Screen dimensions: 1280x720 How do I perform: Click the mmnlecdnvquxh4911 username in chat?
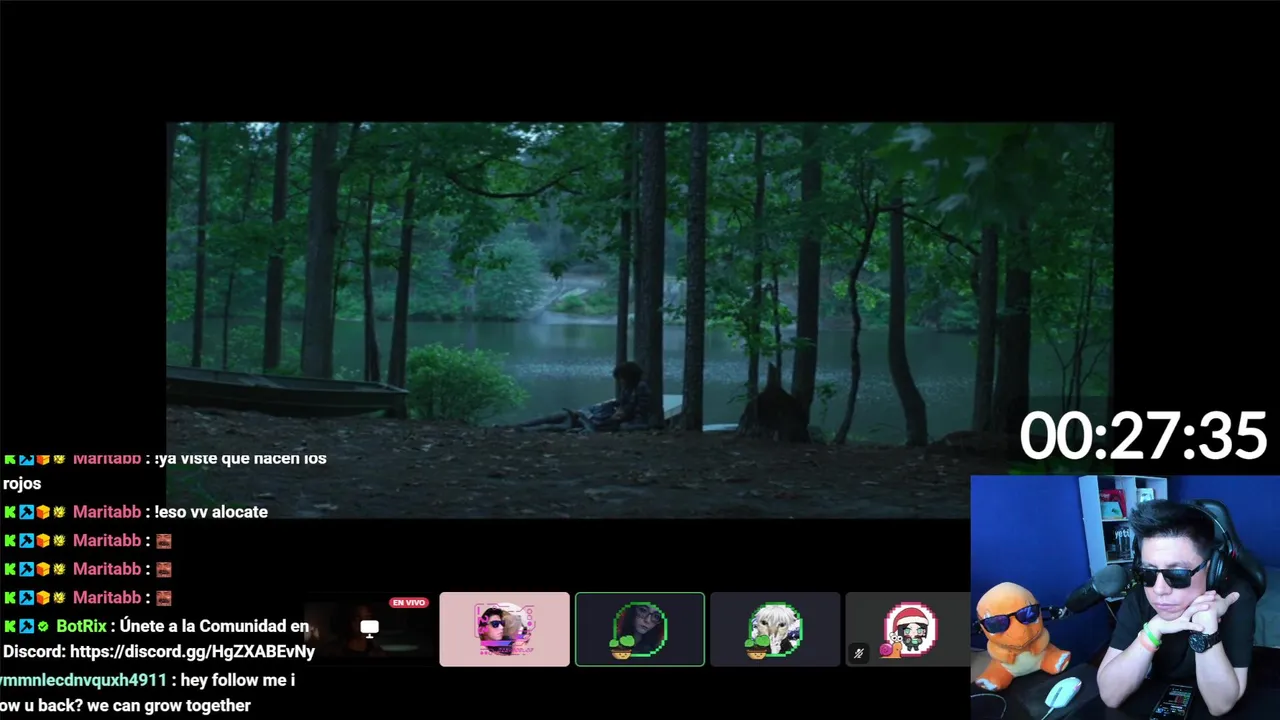[84, 680]
